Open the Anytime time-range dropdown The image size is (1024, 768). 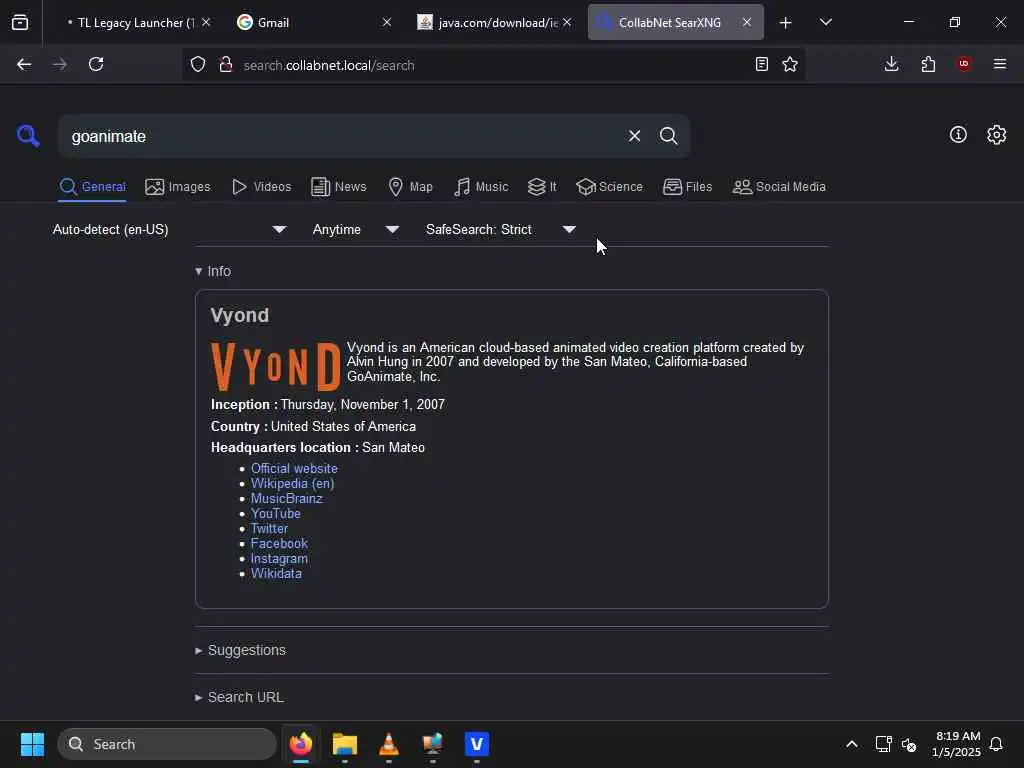(x=355, y=229)
